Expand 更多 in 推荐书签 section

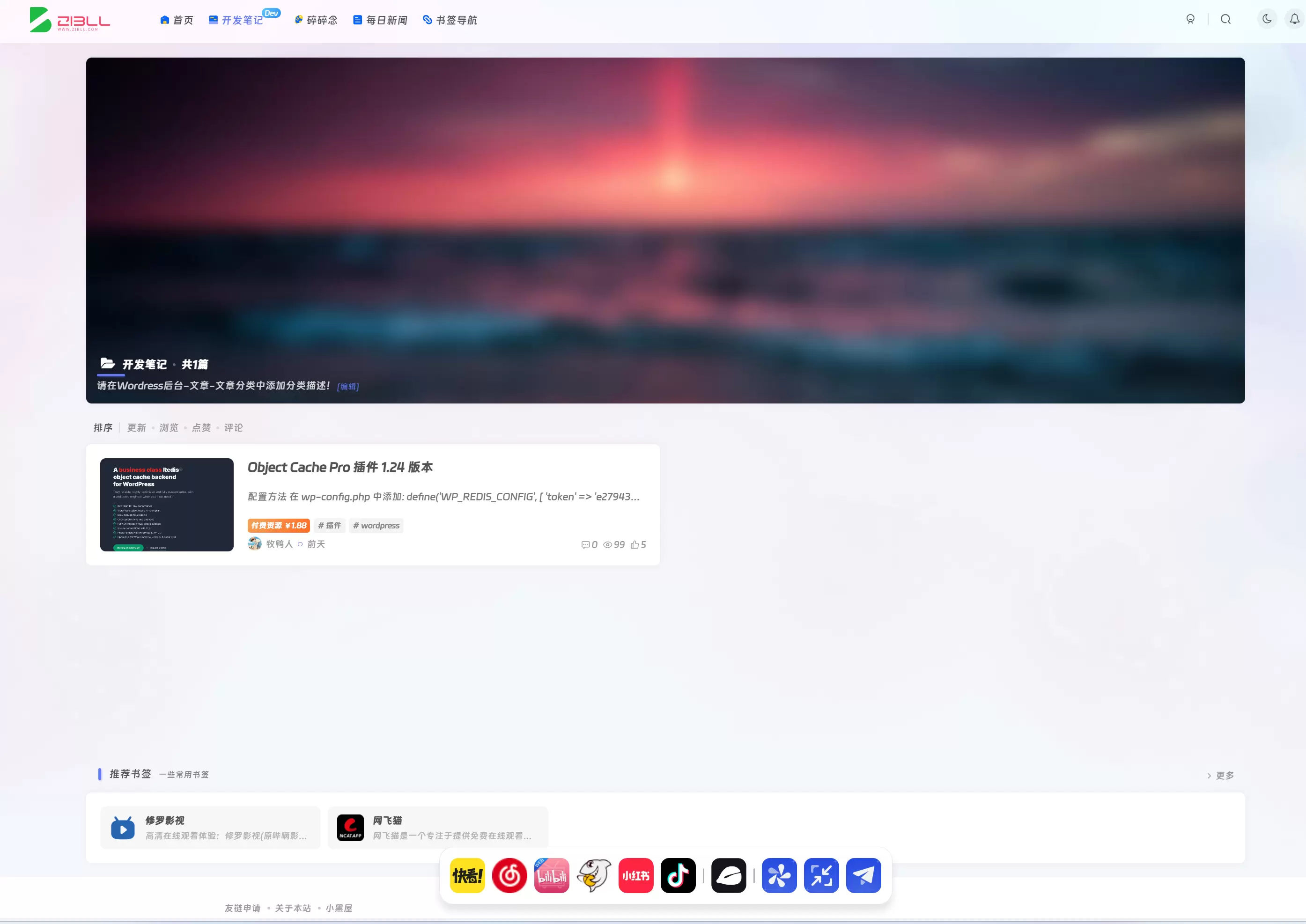[1221, 776]
